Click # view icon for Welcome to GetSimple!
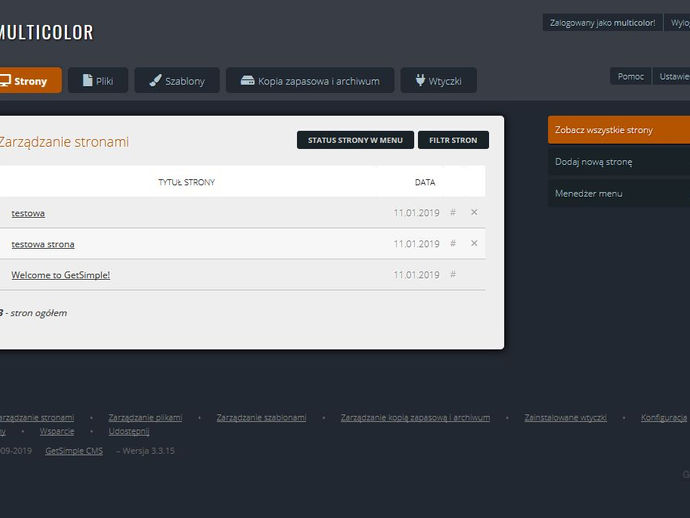The width and height of the screenshot is (690, 518). pos(453,274)
